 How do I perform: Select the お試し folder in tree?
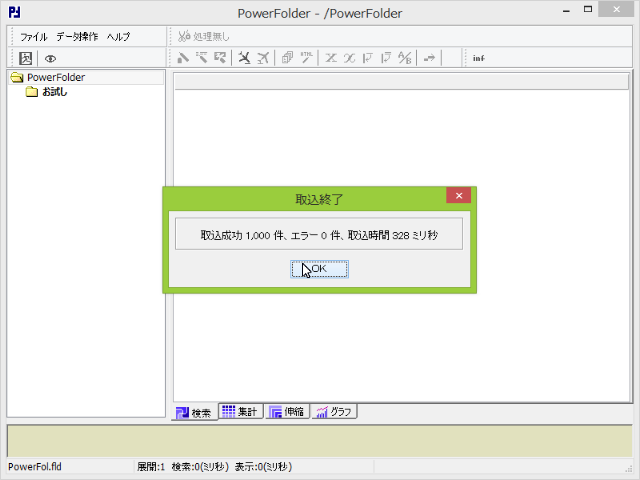click(55, 92)
